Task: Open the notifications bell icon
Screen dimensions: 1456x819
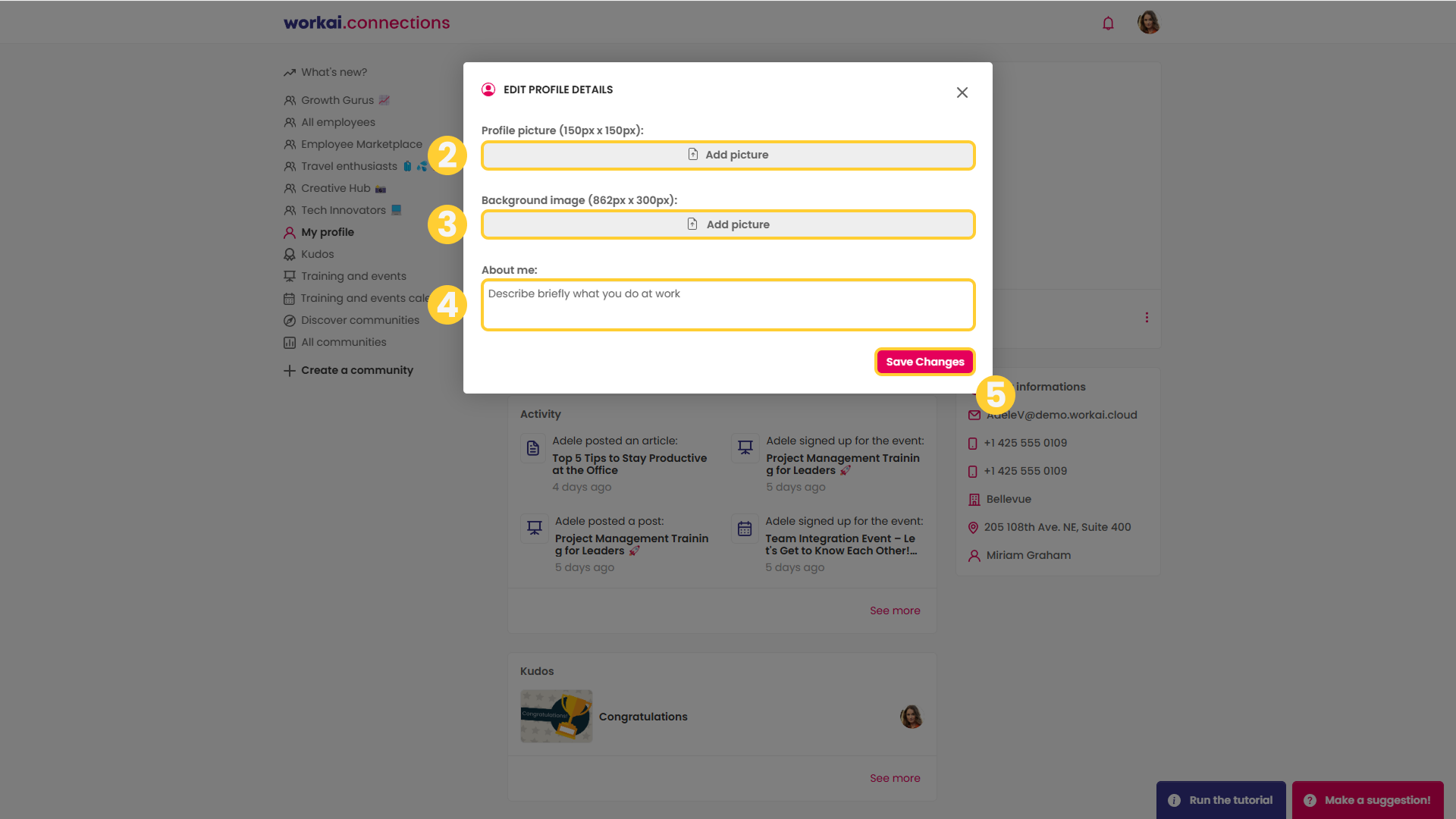Action: click(1108, 23)
